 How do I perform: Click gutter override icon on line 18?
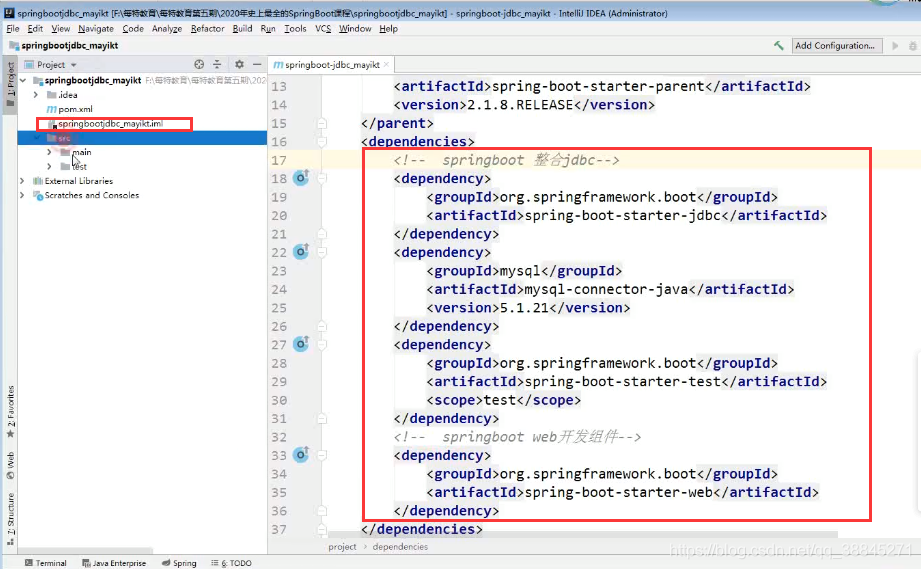pyautogui.click(x=301, y=177)
